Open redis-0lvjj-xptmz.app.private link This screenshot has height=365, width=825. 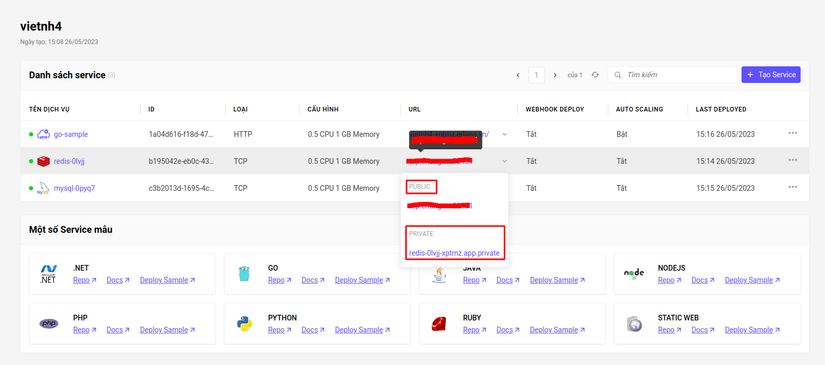pyautogui.click(x=454, y=254)
